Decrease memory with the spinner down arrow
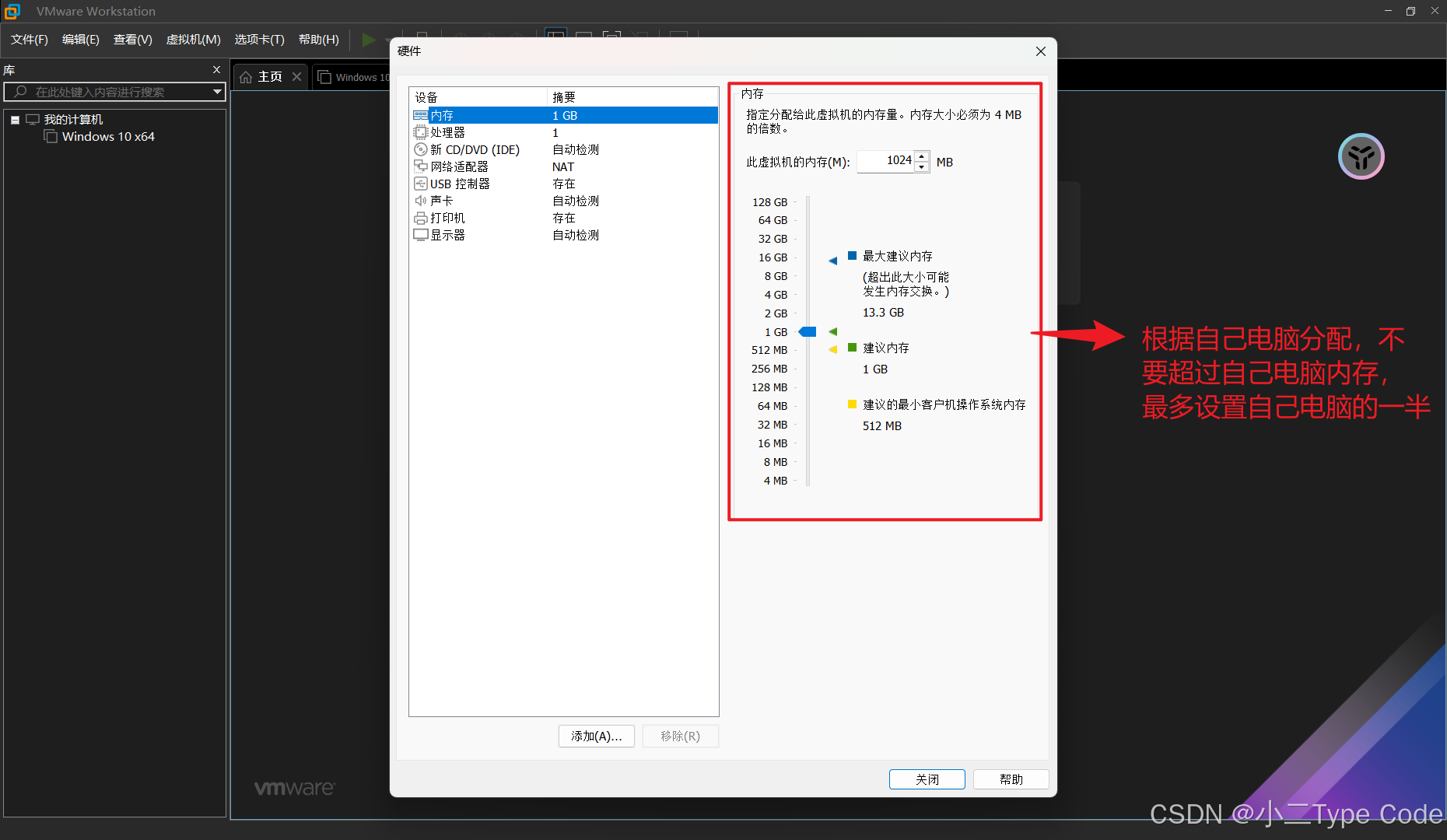Viewport: 1447px width, 840px height. [x=922, y=166]
